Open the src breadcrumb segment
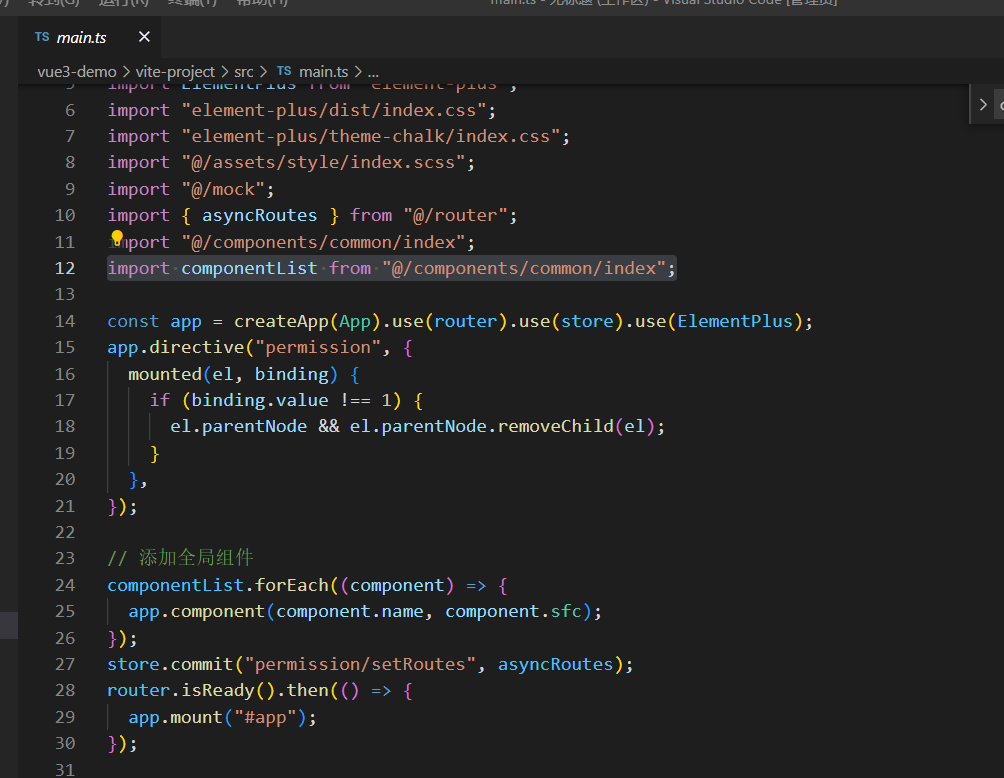The image size is (1004, 778). tap(243, 71)
